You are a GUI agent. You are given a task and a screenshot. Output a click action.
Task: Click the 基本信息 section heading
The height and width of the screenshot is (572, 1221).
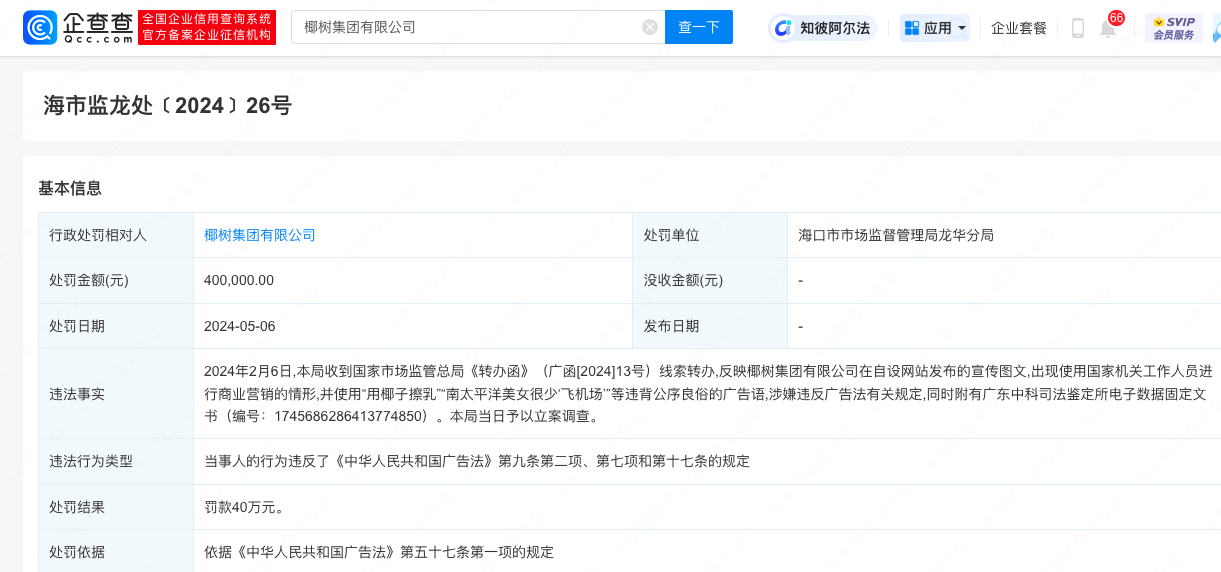70,188
